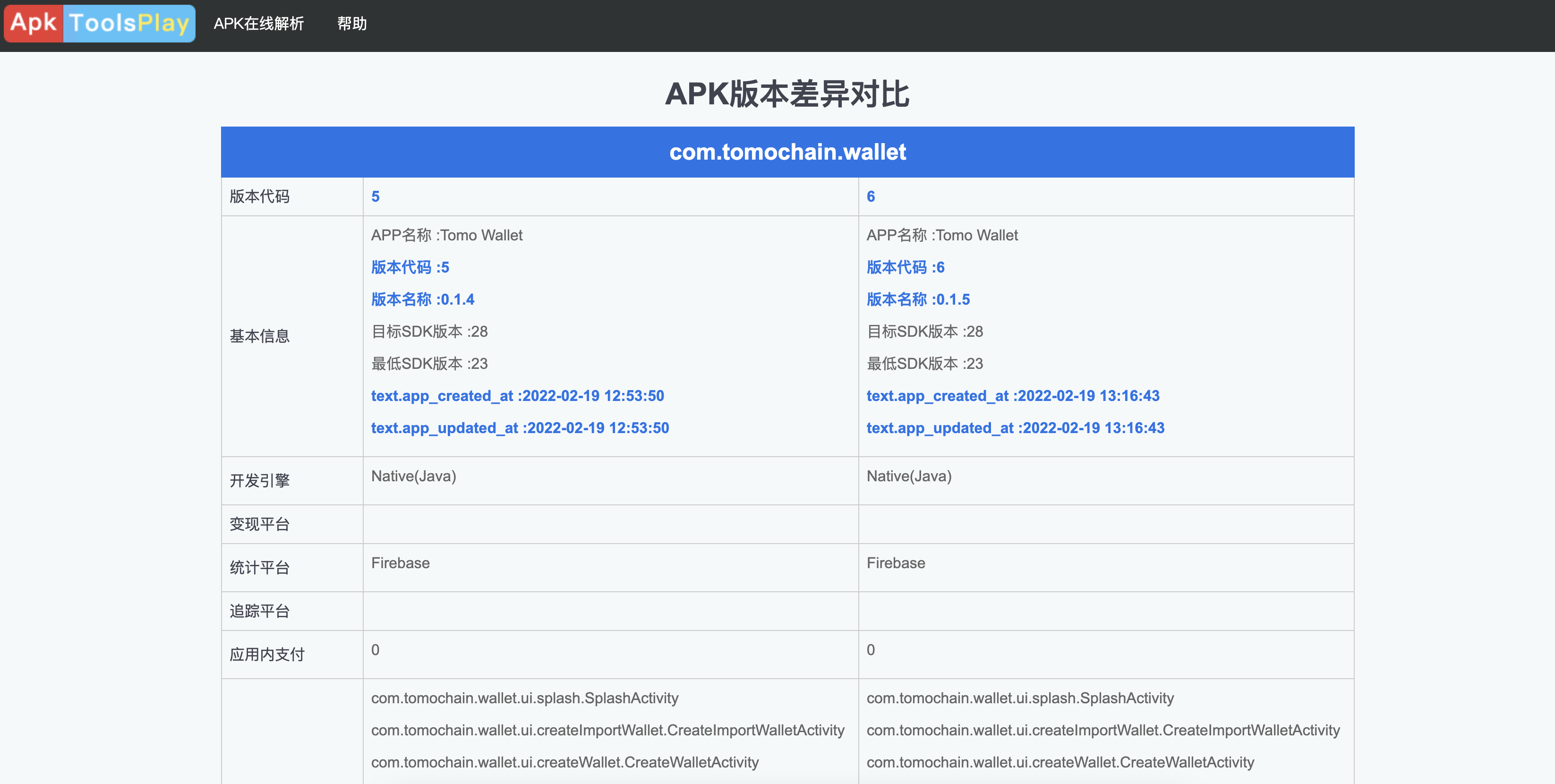Image resolution: width=1555 pixels, height=784 pixels.
Task: Open the 帮助 menu item
Action: pyautogui.click(x=352, y=24)
